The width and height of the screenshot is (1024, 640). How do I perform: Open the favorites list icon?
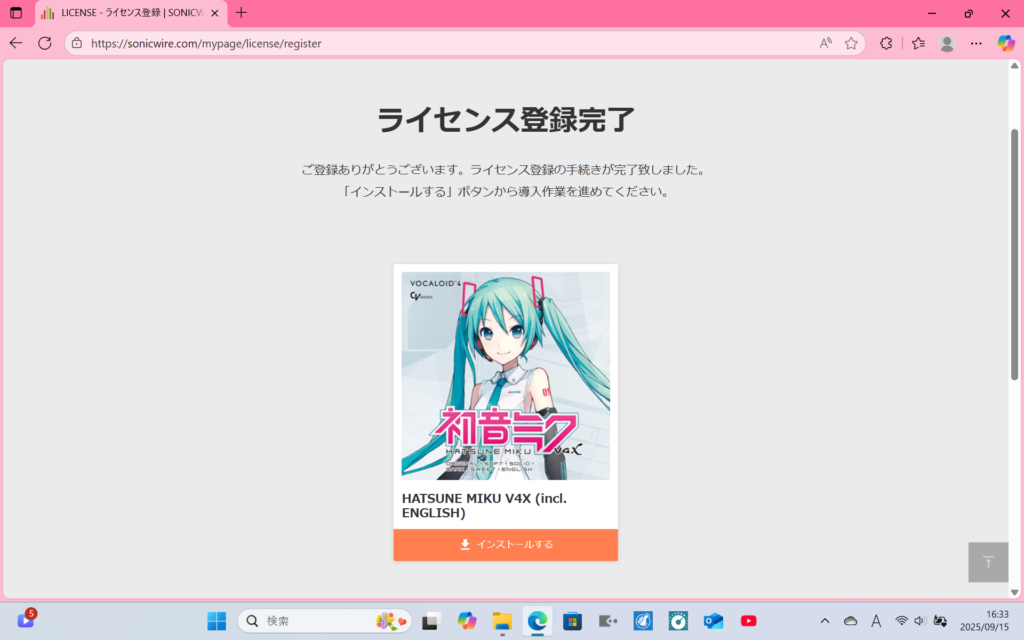point(918,43)
